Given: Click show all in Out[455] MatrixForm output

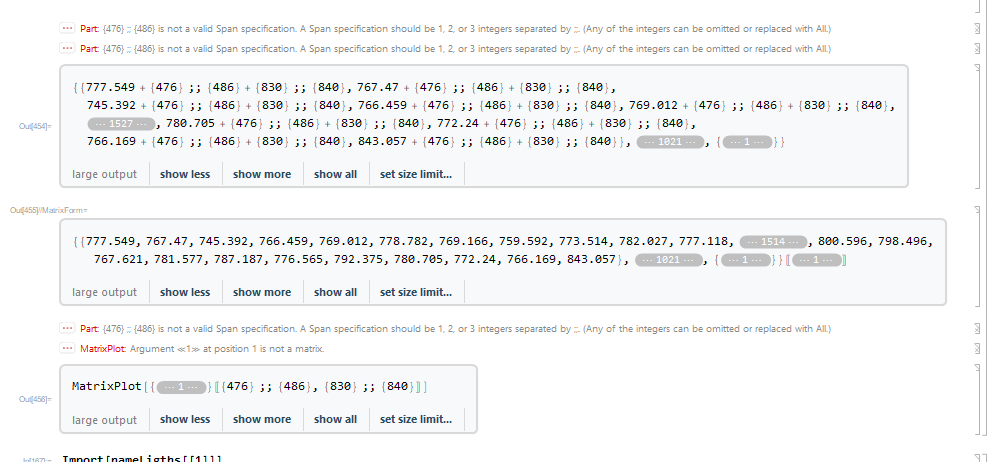Looking at the screenshot, I should pos(335,292).
